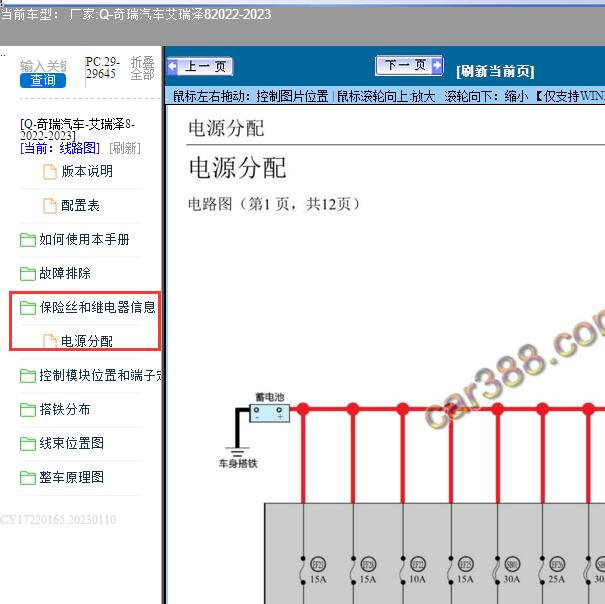Expand the 控制模块位置和端子定义 folder
The width and height of the screenshot is (605, 604).
[x=100, y=375]
